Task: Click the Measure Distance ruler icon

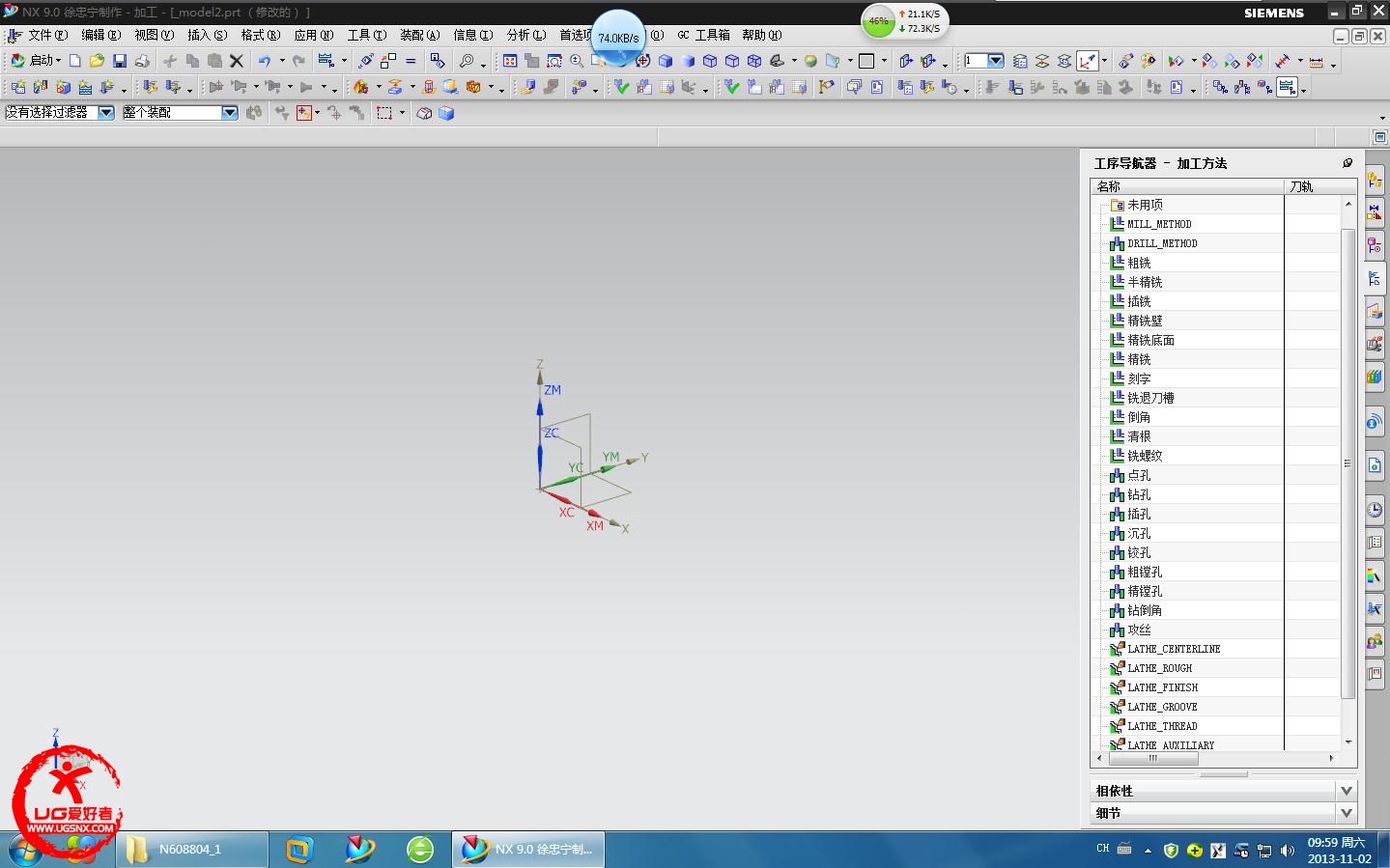Action: coord(1316,60)
